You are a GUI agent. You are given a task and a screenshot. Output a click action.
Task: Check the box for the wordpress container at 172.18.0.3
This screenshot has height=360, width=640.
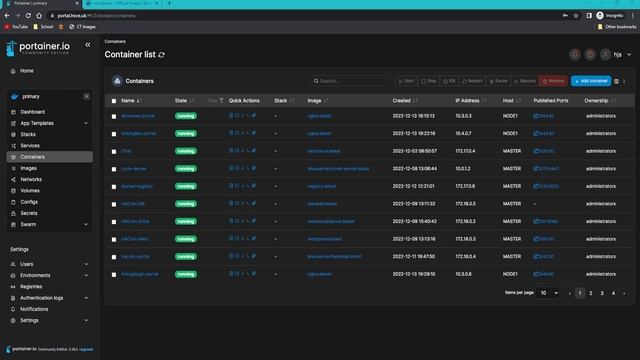point(114,239)
